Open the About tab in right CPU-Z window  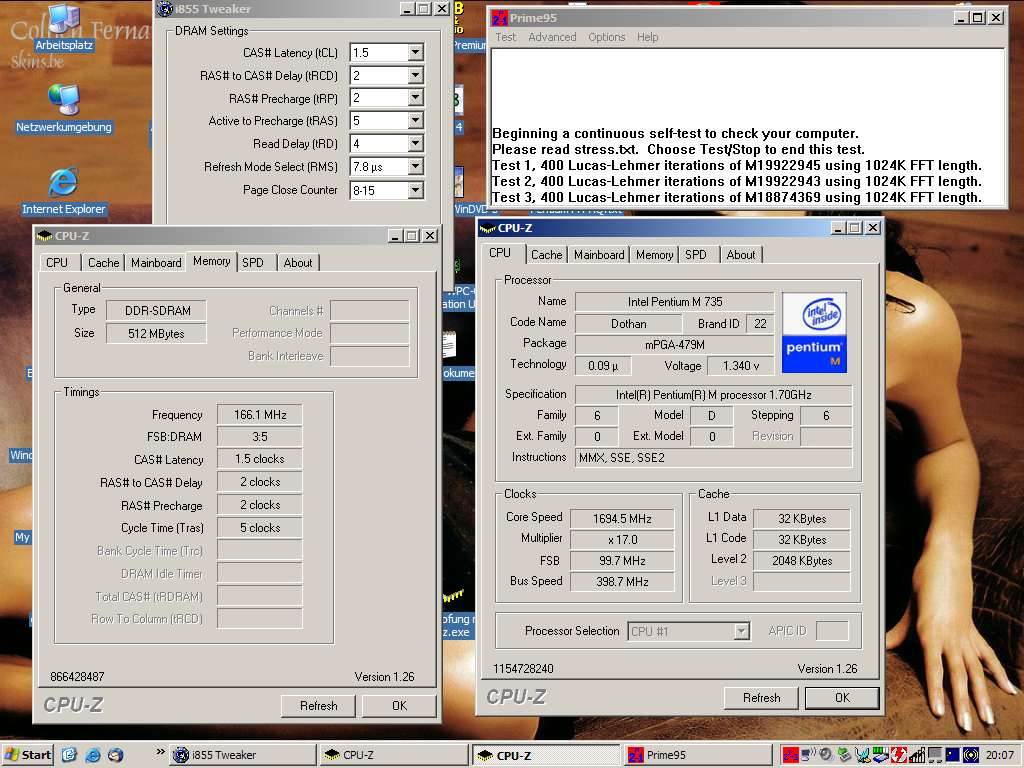741,255
